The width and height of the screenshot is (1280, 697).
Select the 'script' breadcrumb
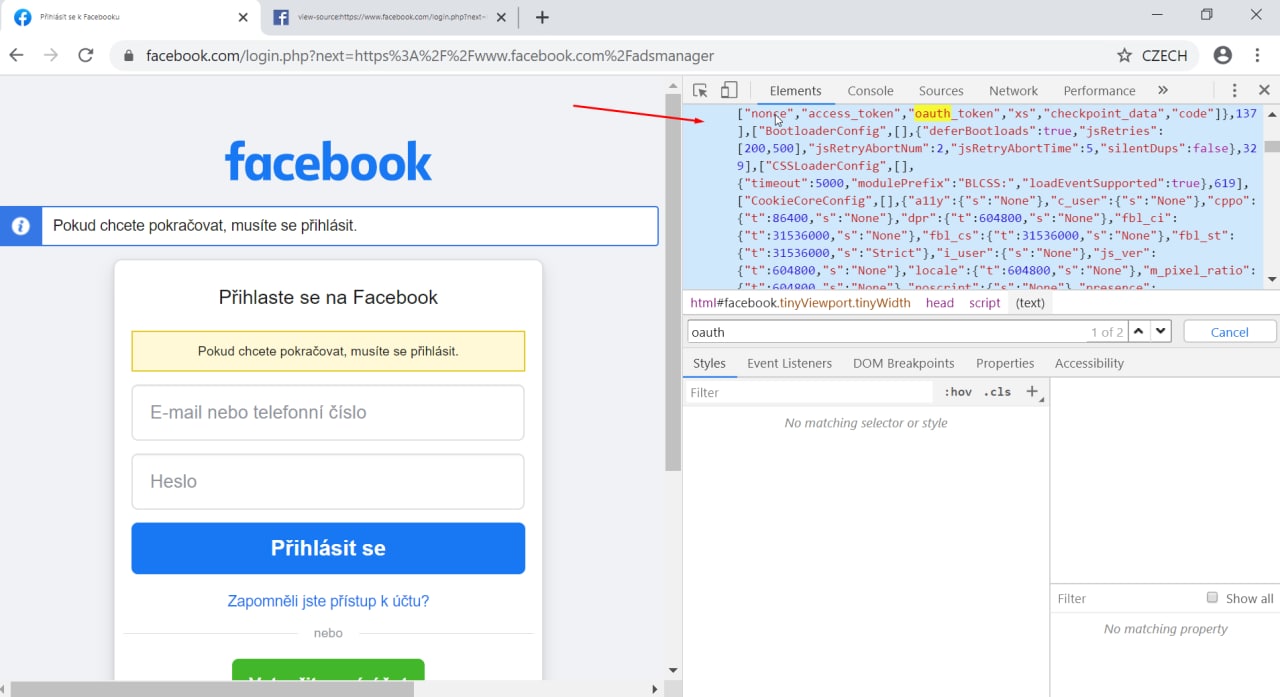click(984, 302)
